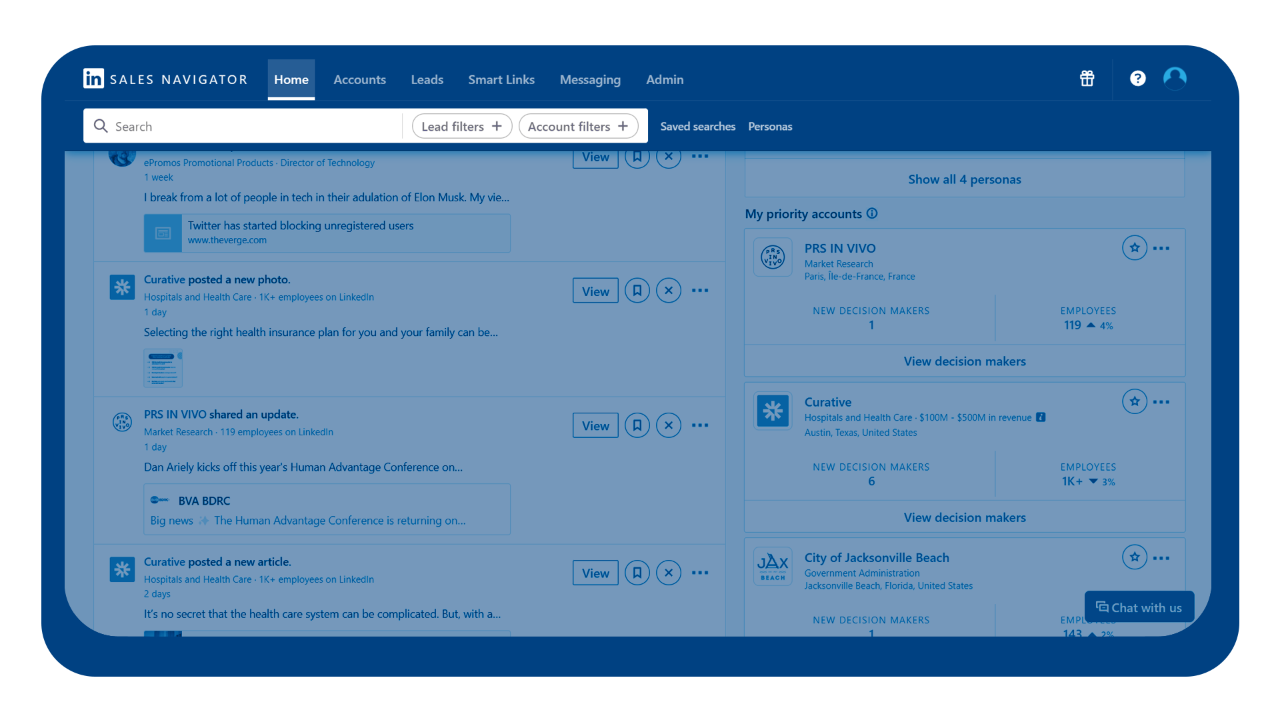Open the Accounts tab
Viewport: 1277px width, 719px height.
pyautogui.click(x=360, y=80)
